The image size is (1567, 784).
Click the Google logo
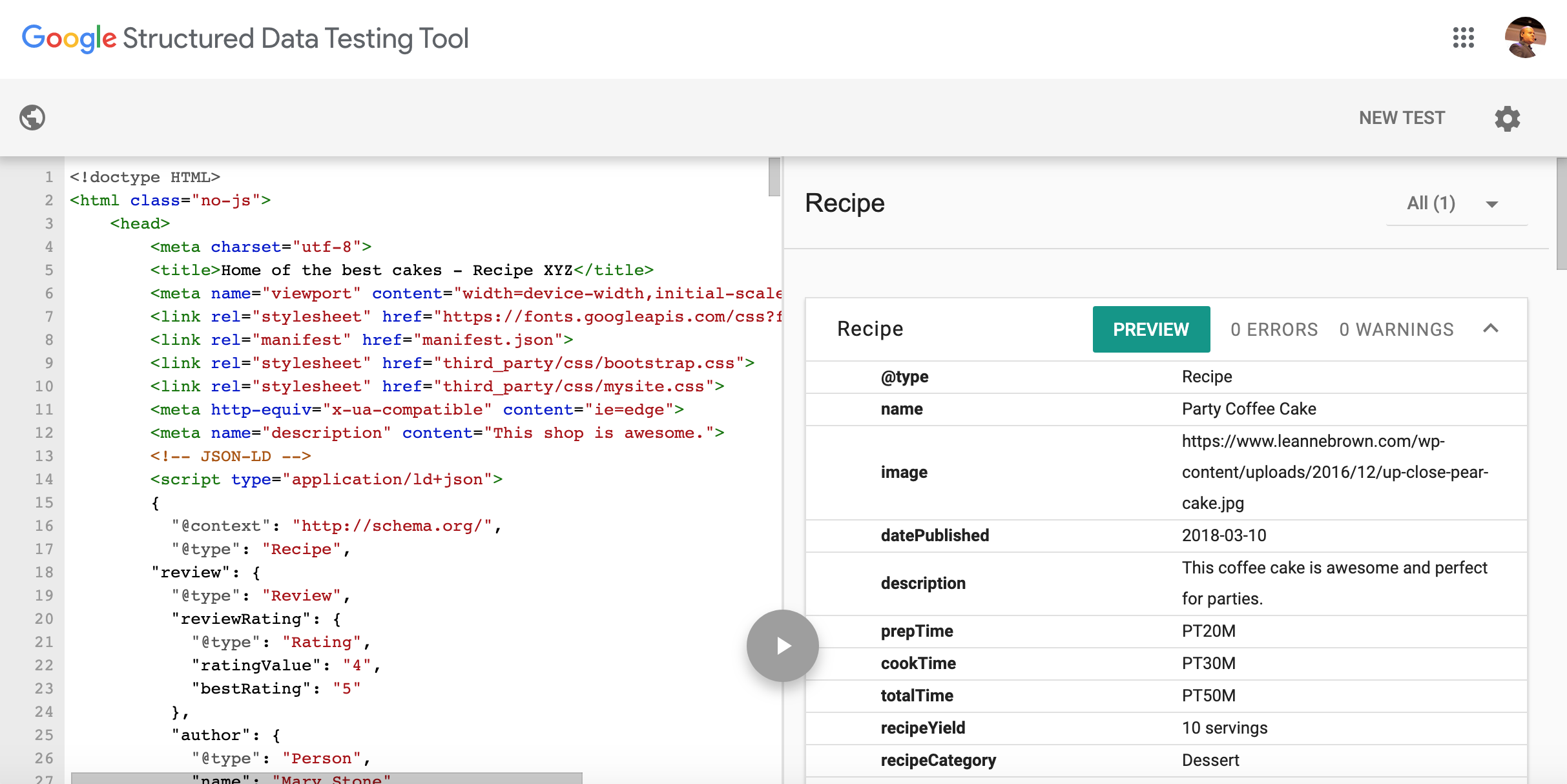point(68,38)
